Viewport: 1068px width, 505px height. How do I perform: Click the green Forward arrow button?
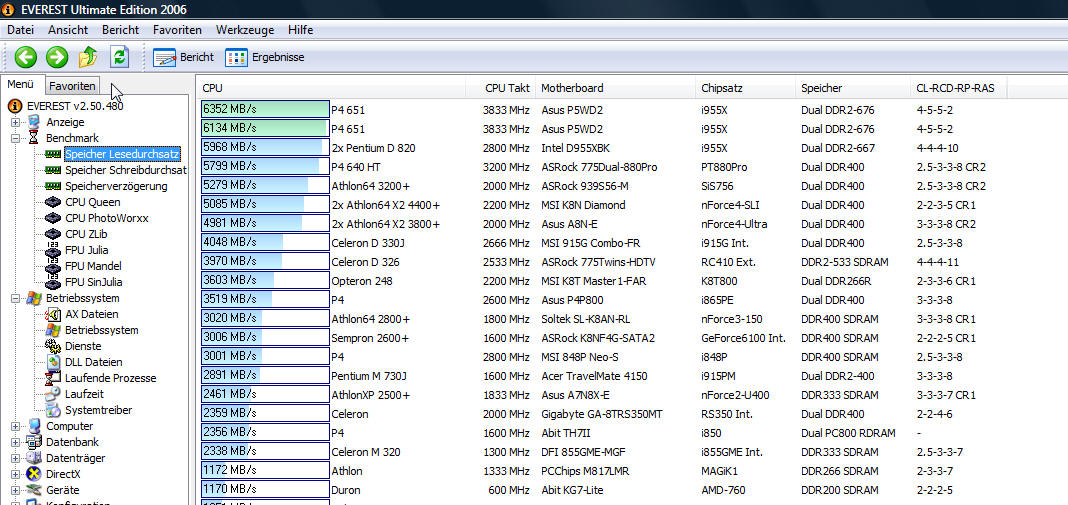(57, 57)
